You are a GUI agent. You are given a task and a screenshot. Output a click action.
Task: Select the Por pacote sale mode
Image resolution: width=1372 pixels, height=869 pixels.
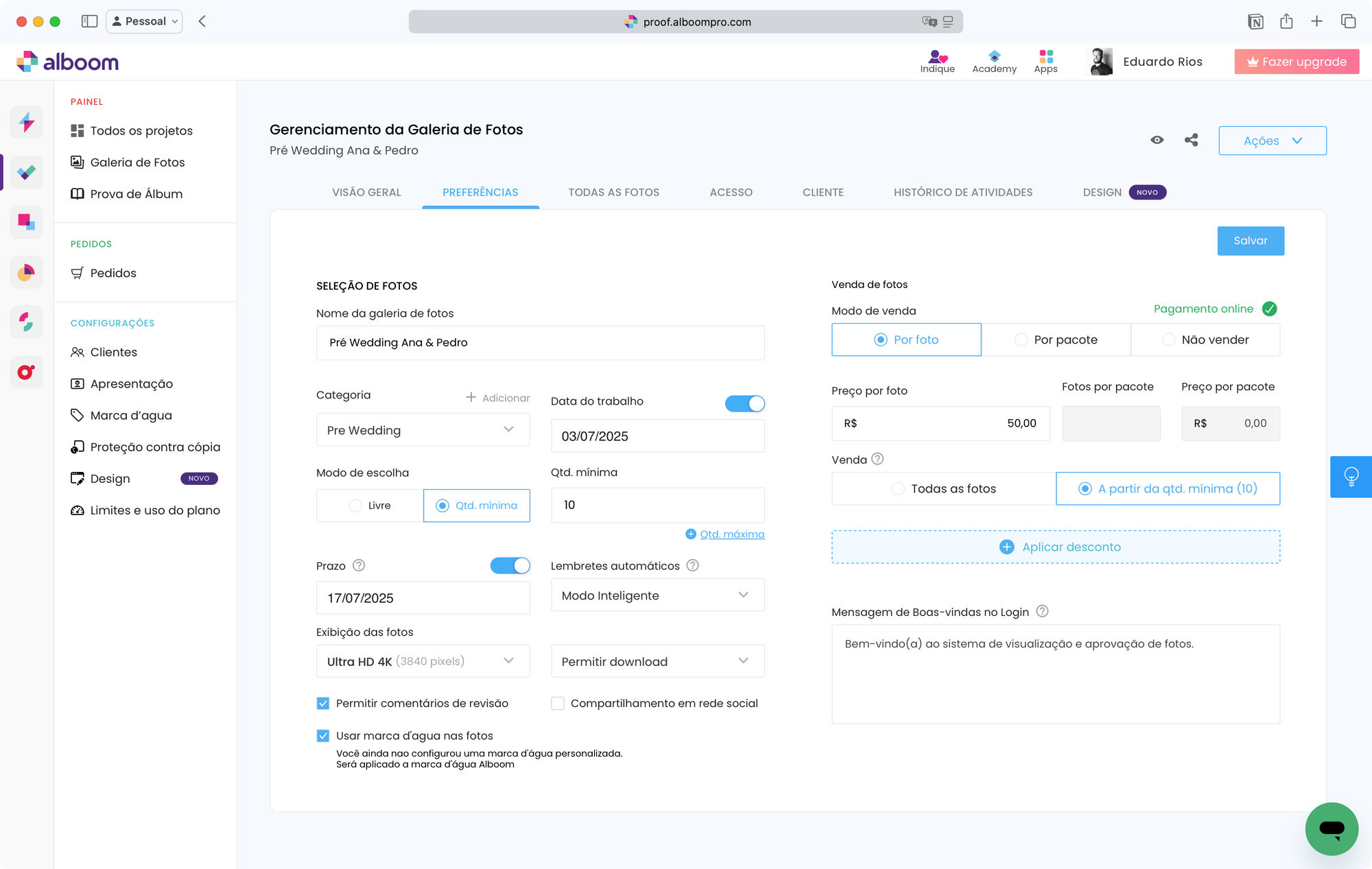(1055, 340)
